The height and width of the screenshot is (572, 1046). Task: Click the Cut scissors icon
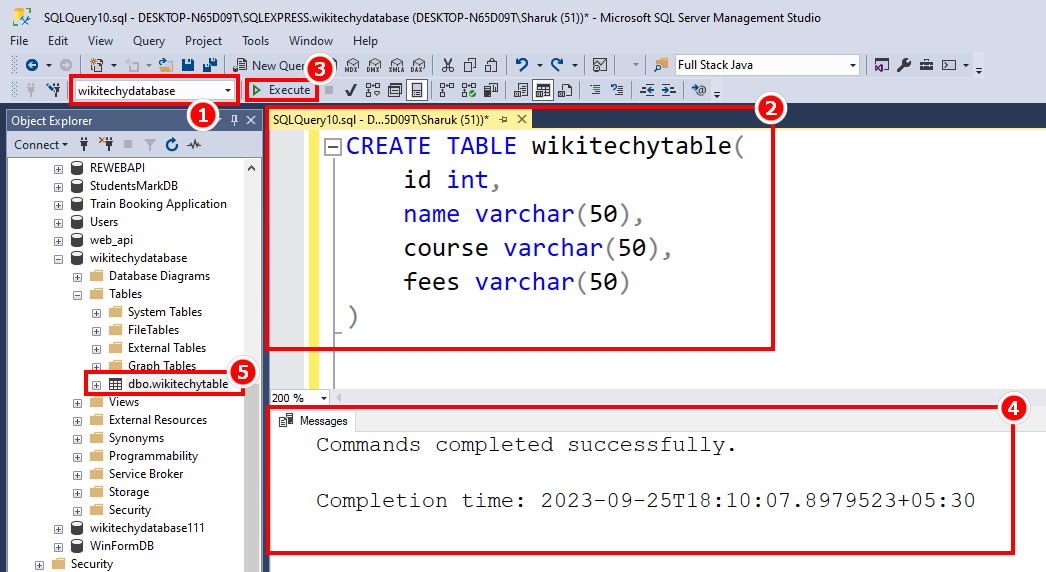tap(447, 65)
